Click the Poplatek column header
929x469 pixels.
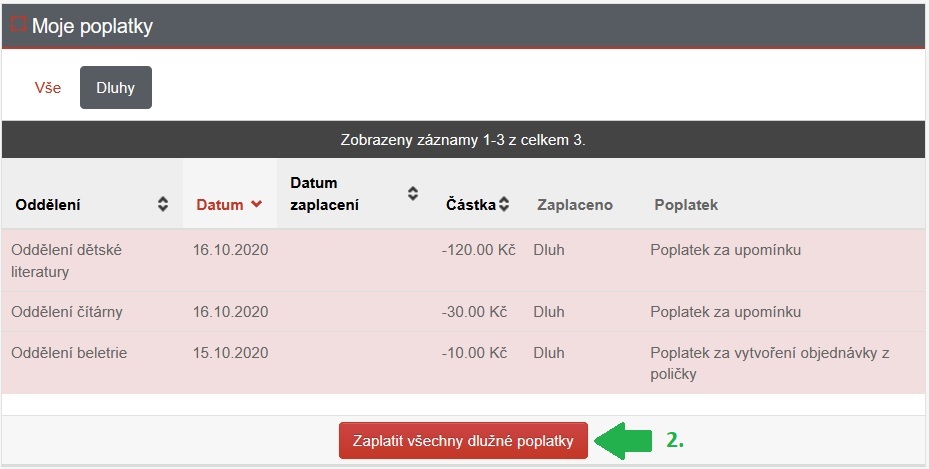(x=686, y=205)
